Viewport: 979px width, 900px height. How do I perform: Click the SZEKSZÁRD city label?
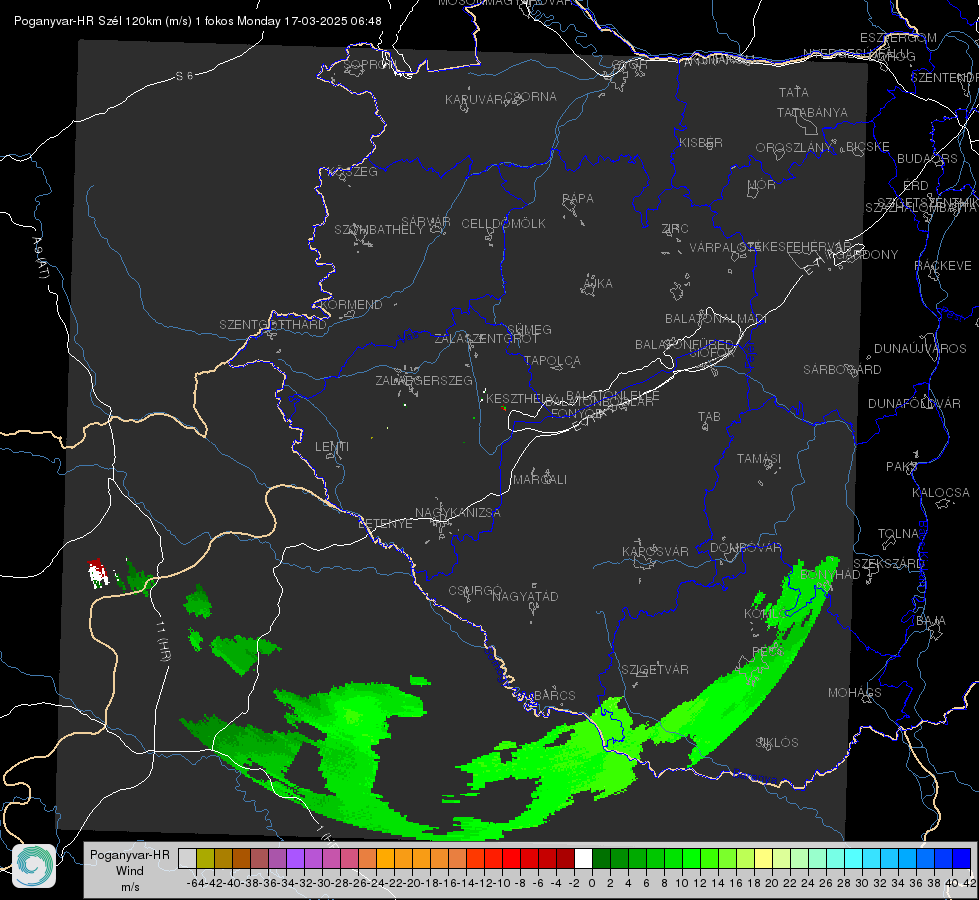pyautogui.click(x=889, y=564)
